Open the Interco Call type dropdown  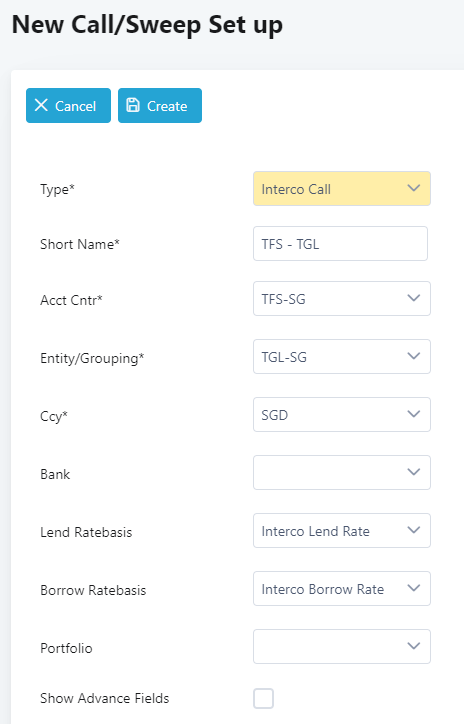pos(342,189)
